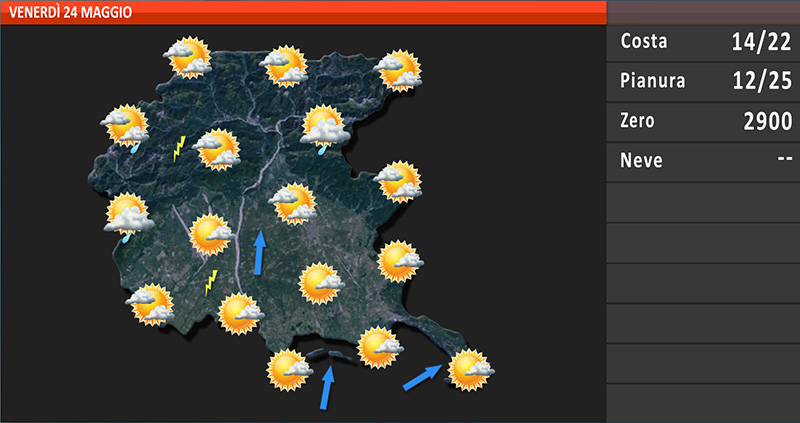Image resolution: width=800 pixels, height=423 pixels.
Task: Click the diagonal wind arrow pointing northeast
Action: click(x=422, y=377)
